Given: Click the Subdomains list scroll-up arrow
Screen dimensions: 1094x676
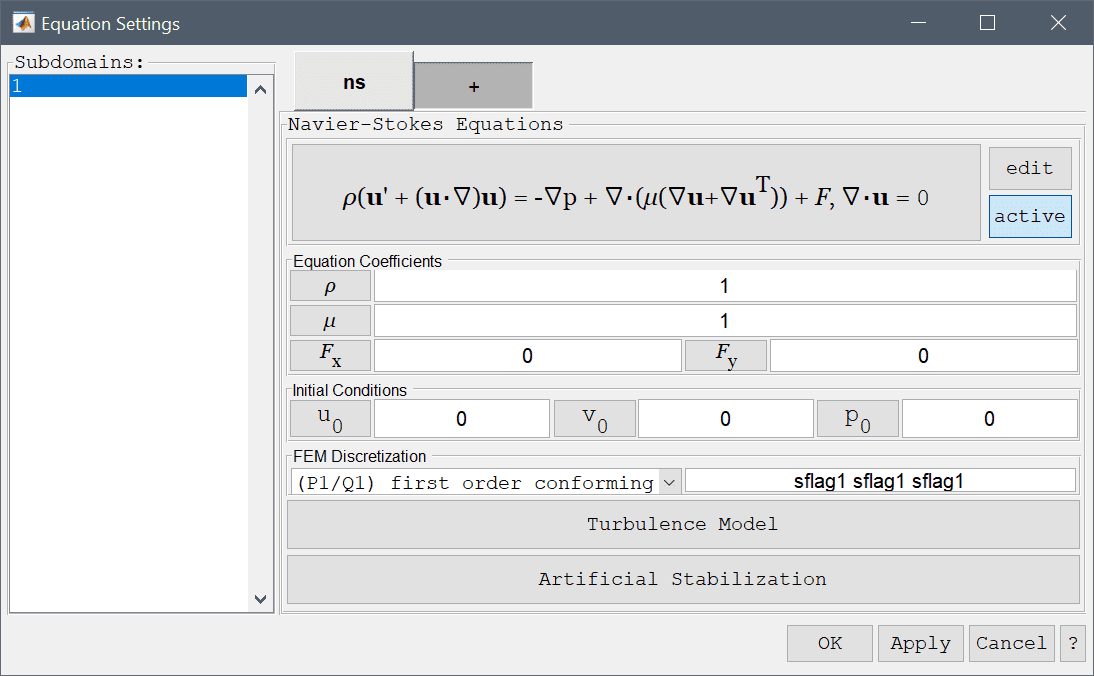Looking at the screenshot, I should 260,89.
